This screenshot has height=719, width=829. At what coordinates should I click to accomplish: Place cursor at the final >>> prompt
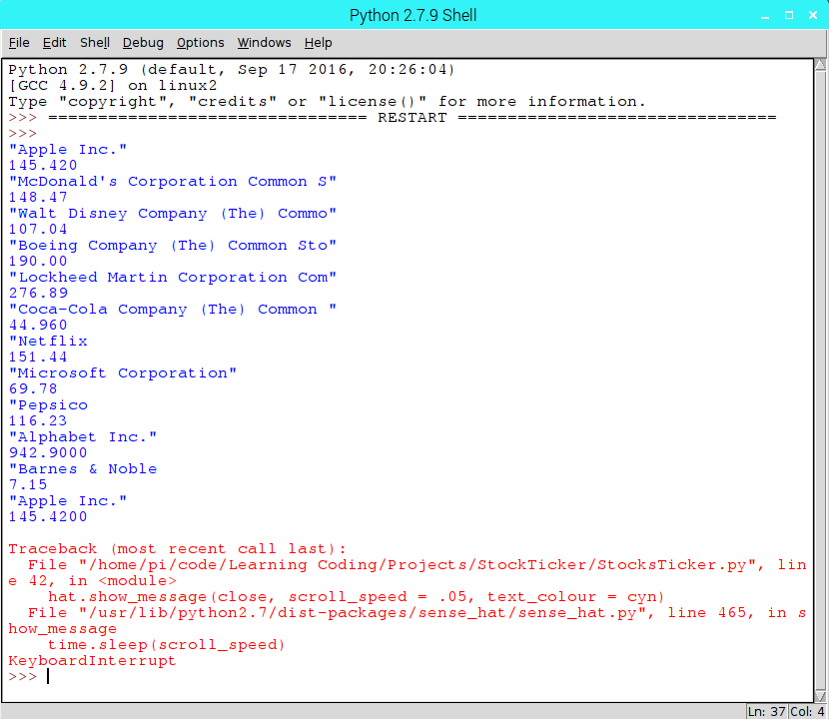pos(48,676)
